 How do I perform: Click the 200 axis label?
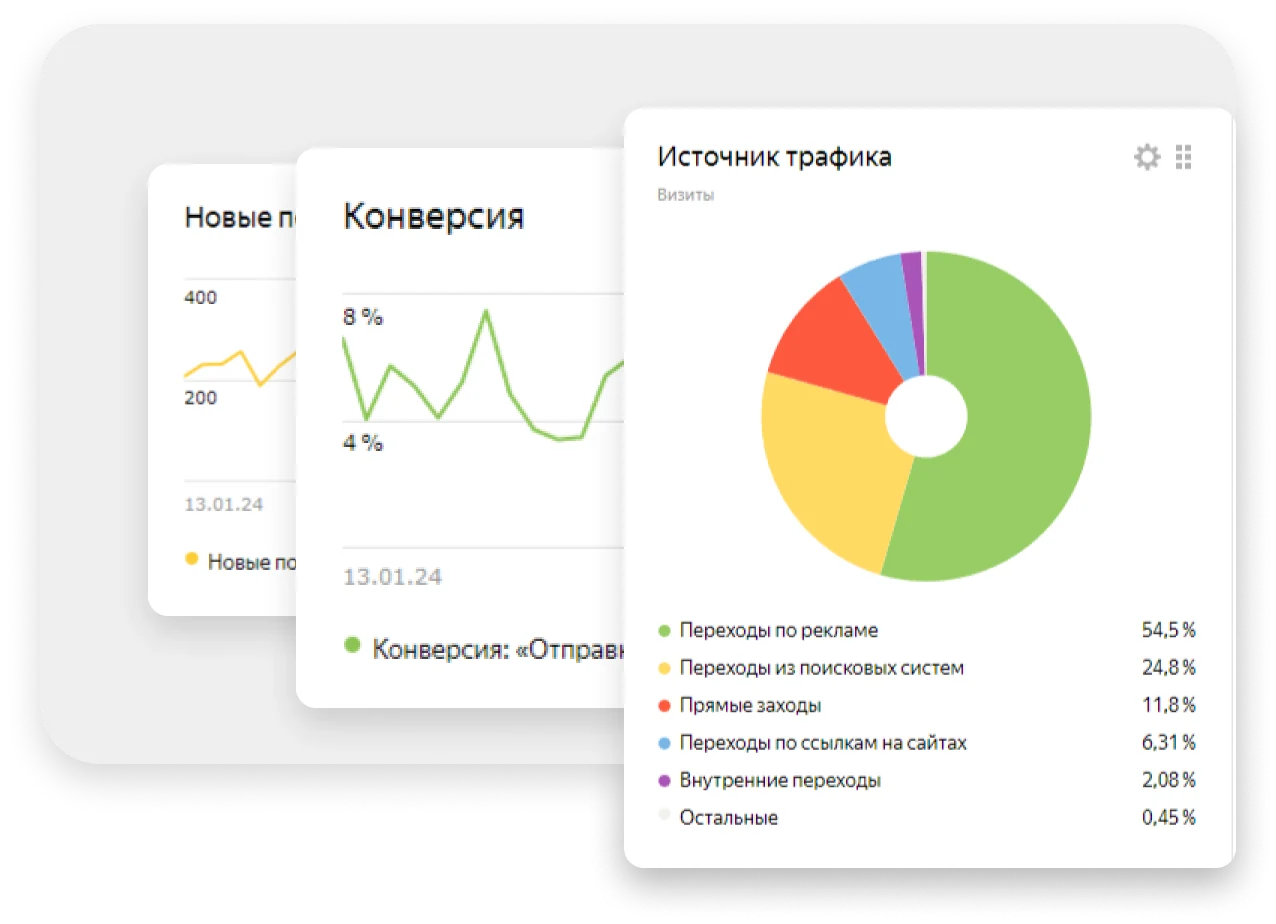click(x=200, y=397)
